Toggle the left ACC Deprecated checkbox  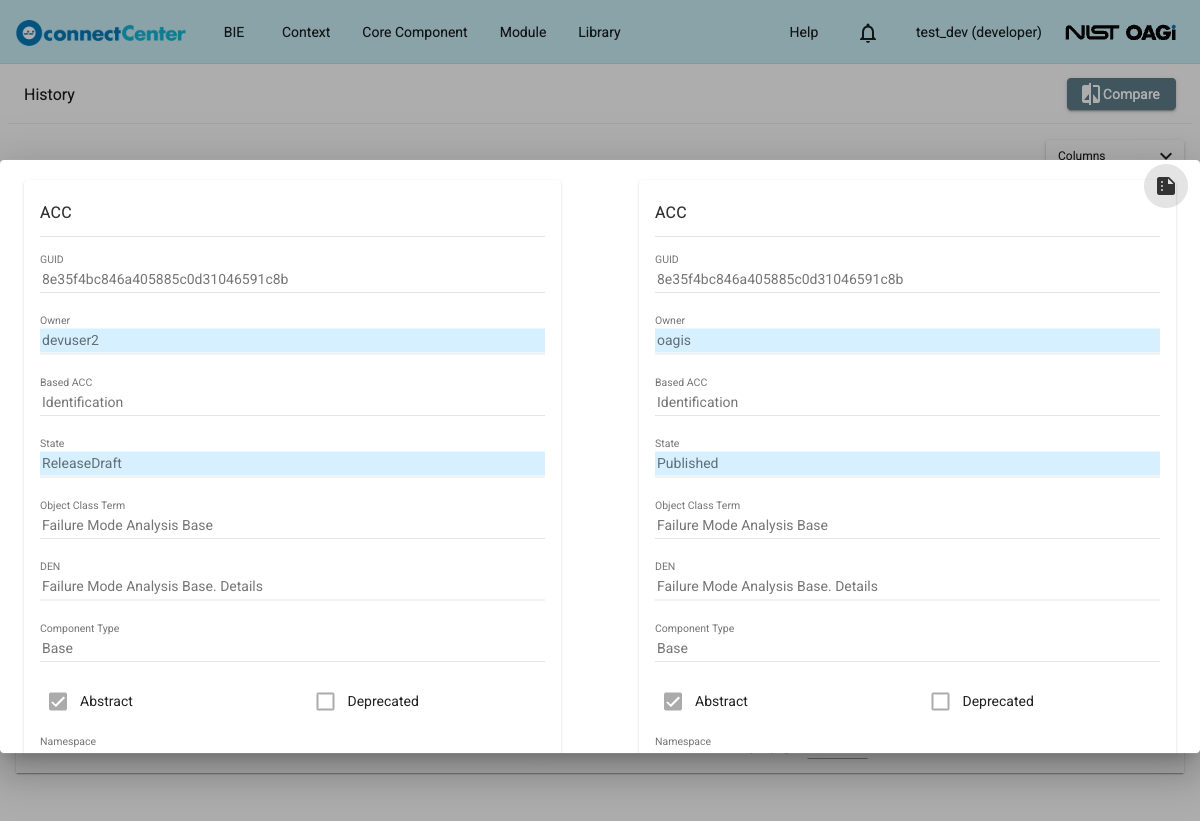[325, 701]
